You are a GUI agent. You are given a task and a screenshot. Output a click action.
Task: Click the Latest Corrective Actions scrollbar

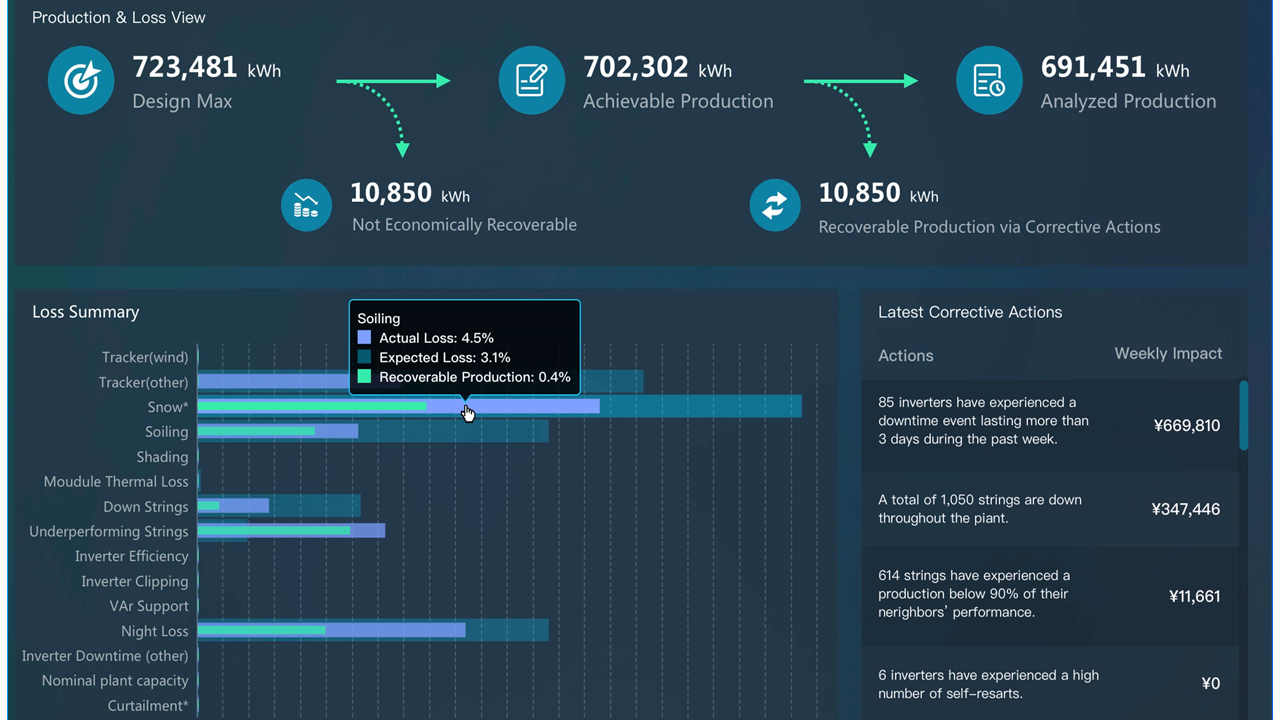1244,415
